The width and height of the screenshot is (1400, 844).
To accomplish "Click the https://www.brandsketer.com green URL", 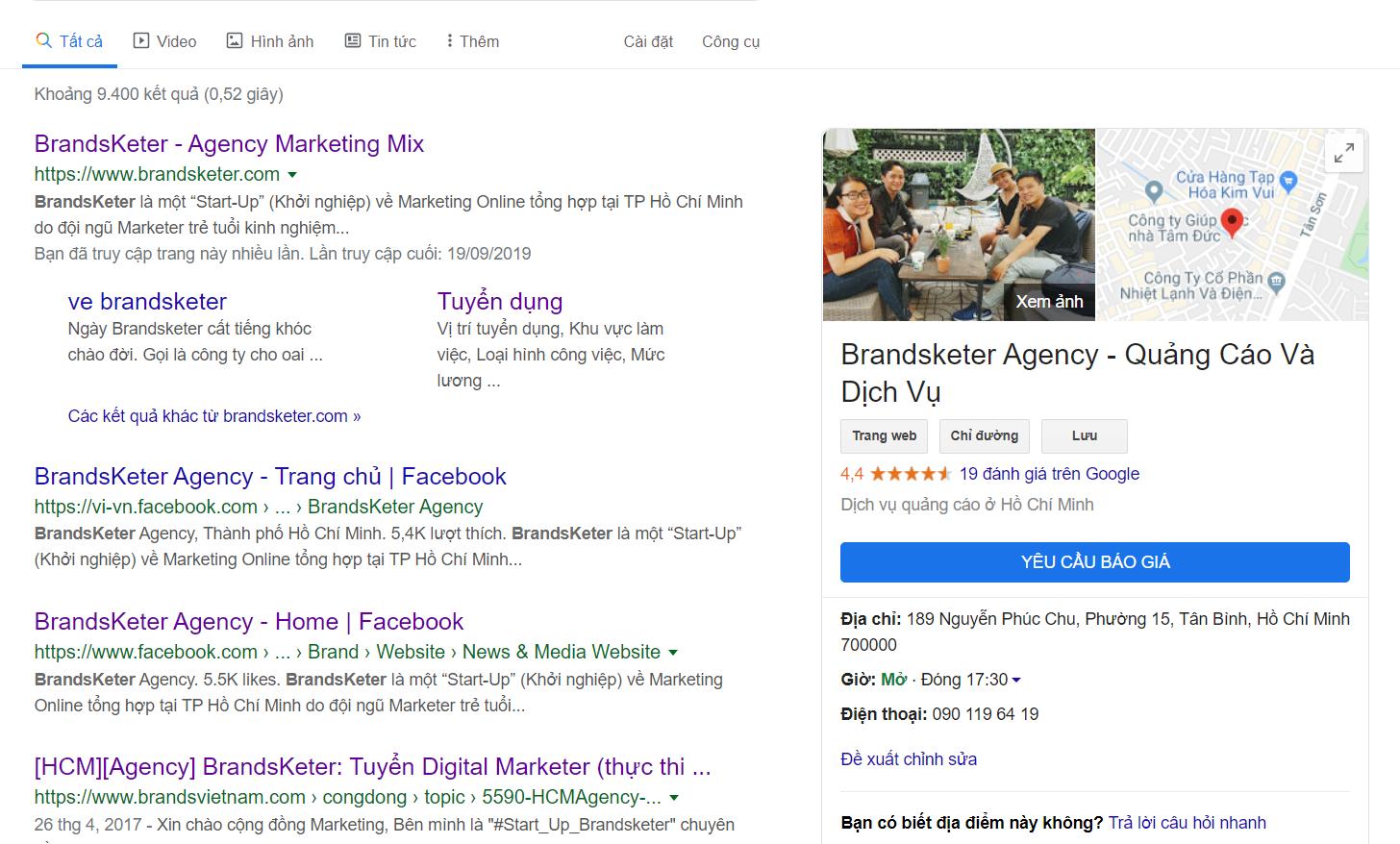I will [x=157, y=175].
